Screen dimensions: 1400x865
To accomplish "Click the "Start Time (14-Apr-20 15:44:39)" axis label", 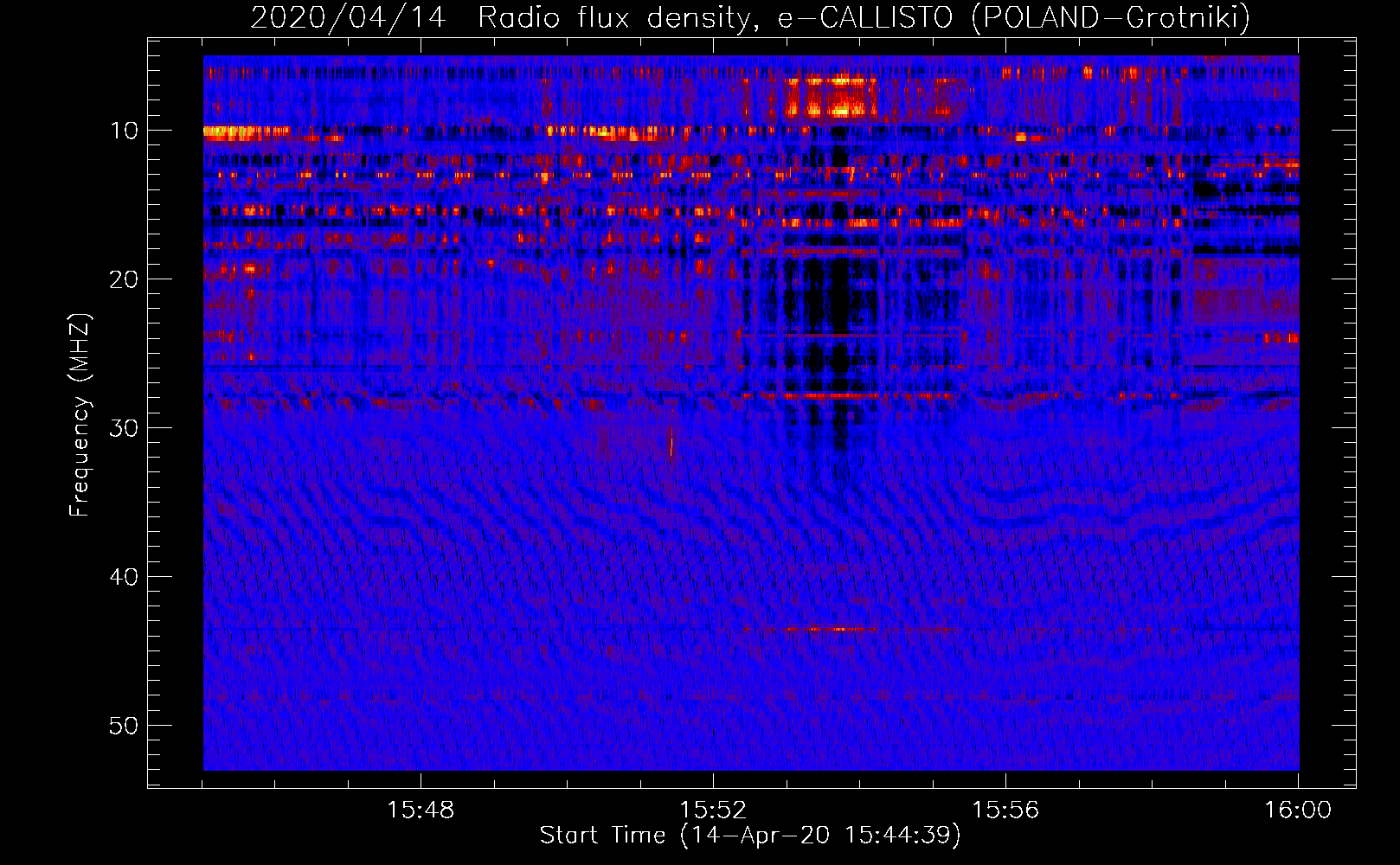I will [750, 836].
